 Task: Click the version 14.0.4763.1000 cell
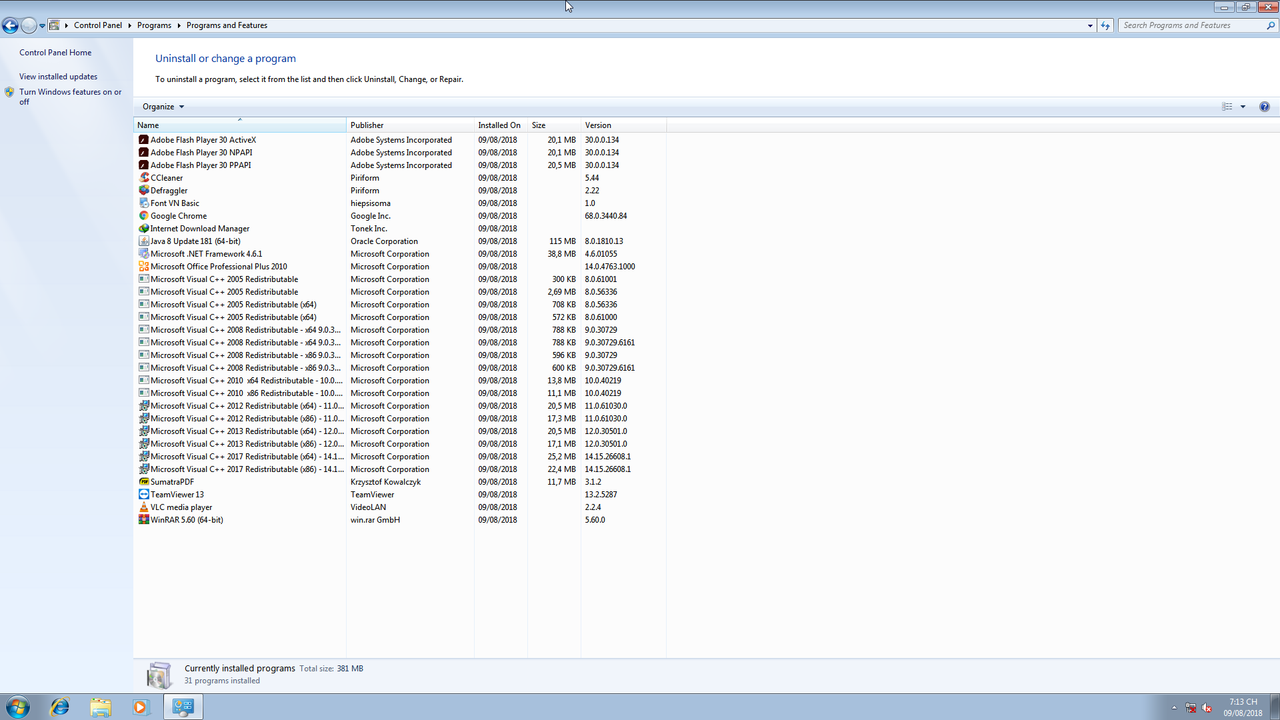click(610, 267)
